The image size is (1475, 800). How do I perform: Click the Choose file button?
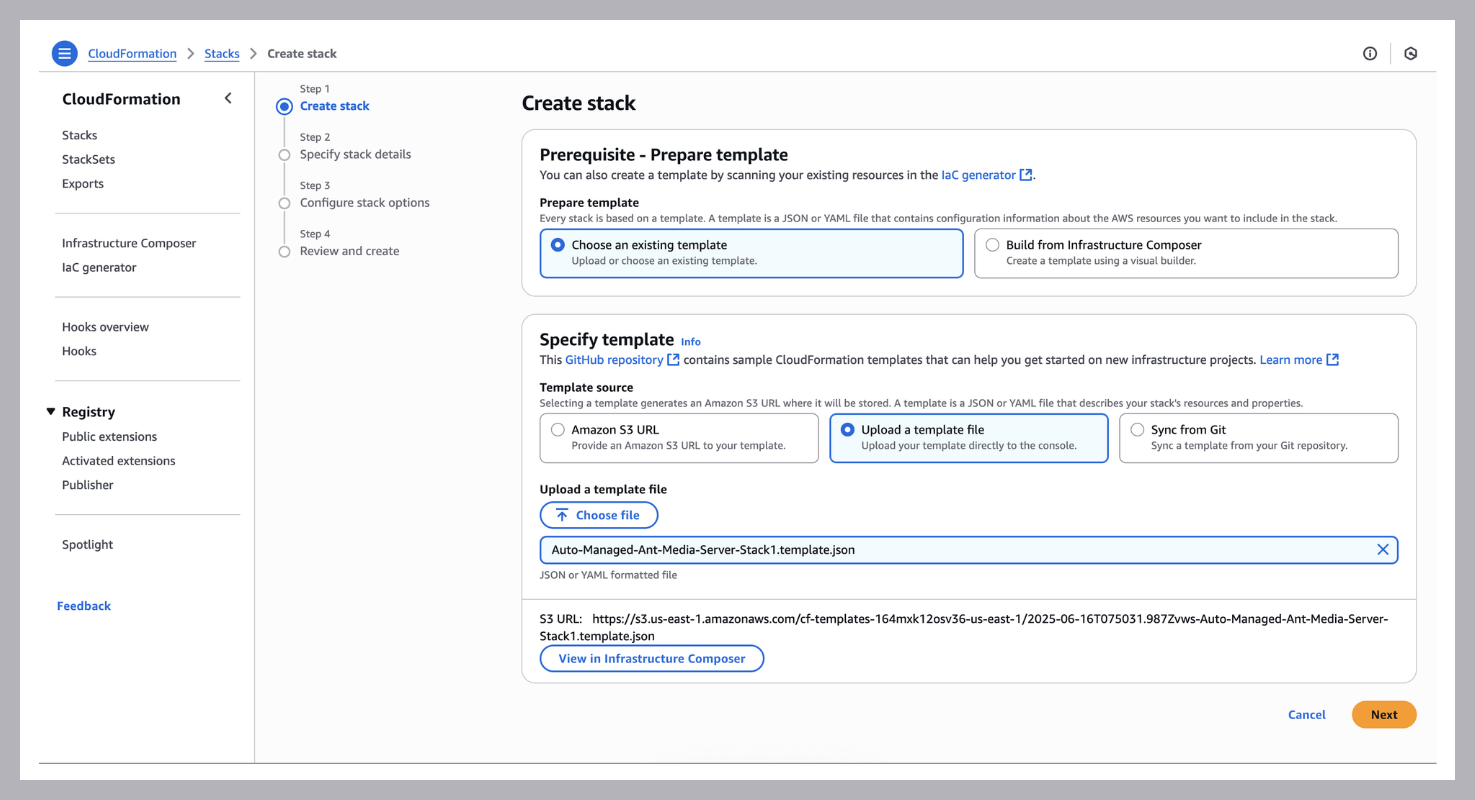(x=599, y=515)
